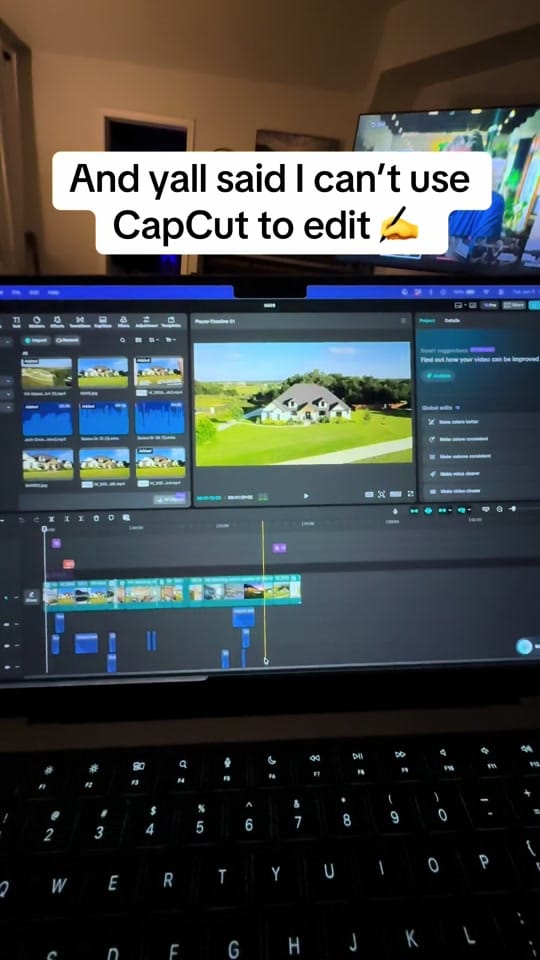Click the search icon in the media panel
Image resolution: width=540 pixels, height=960 pixels.
122,340
